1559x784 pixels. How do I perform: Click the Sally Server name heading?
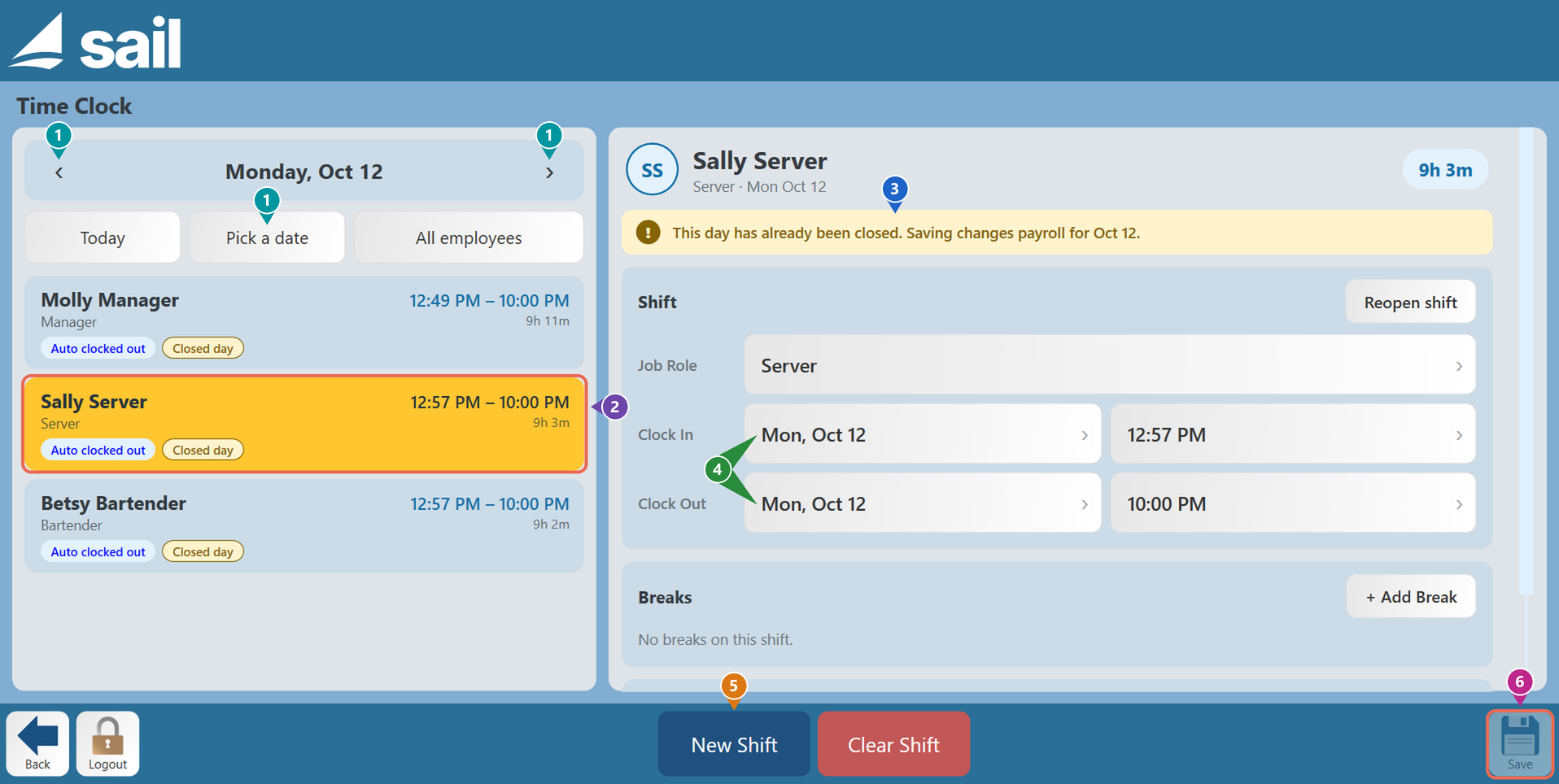coord(759,160)
